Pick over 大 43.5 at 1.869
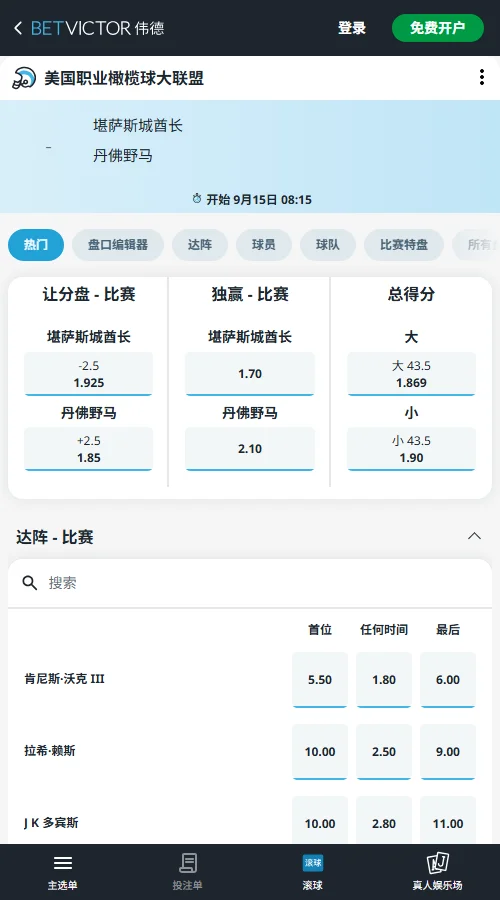This screenshot has height=900, width=500. pos(411,374)
